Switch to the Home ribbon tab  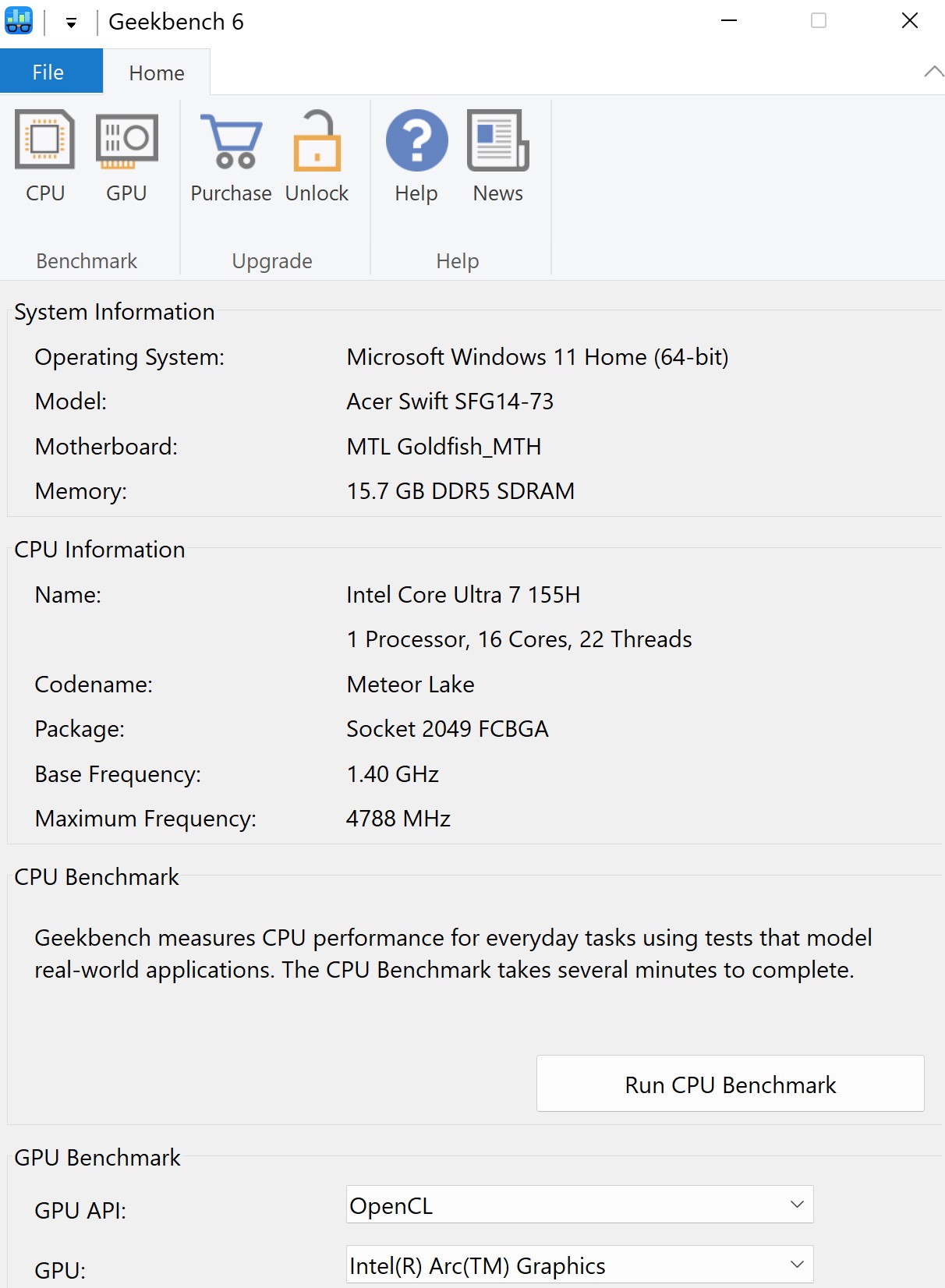157,73
